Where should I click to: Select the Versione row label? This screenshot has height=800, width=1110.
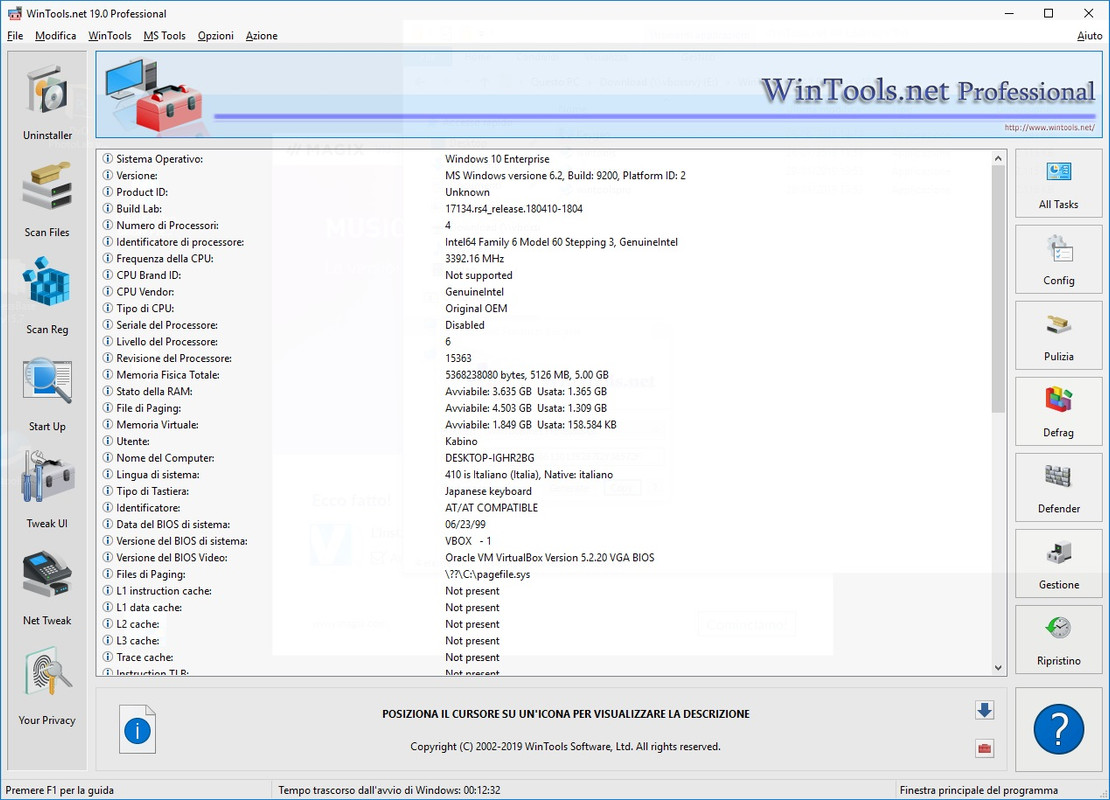coord(137,176)
